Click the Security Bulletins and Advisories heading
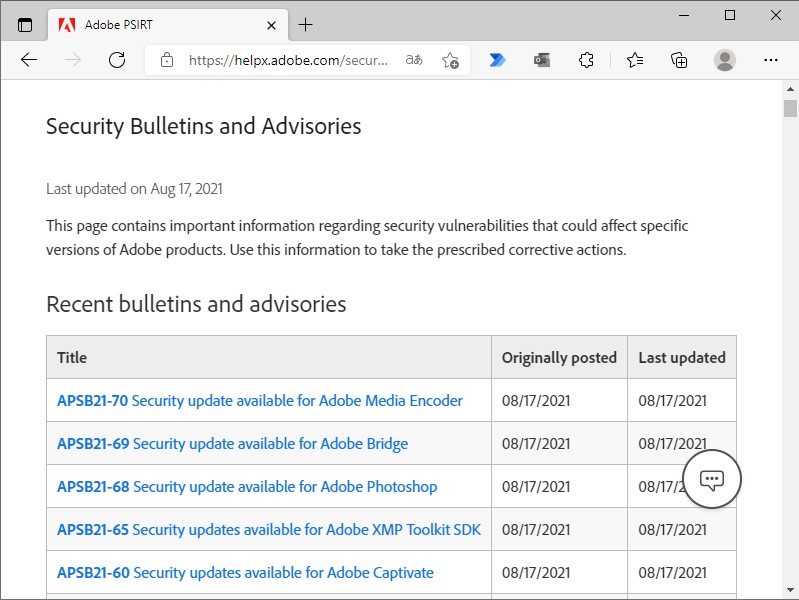The image size is (799, 600). click(x=203, y=126)
